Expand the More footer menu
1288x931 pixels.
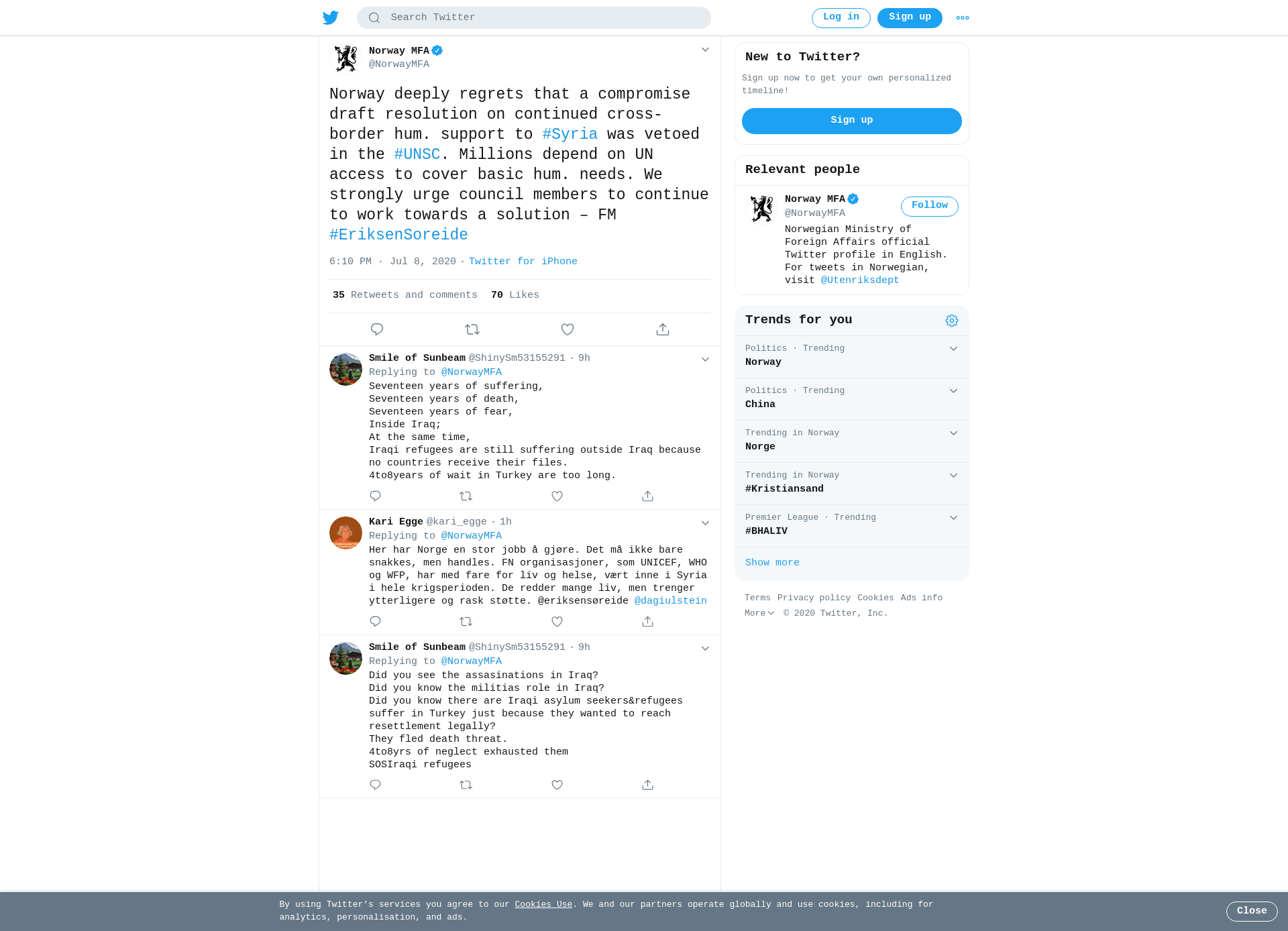point(759,613)
